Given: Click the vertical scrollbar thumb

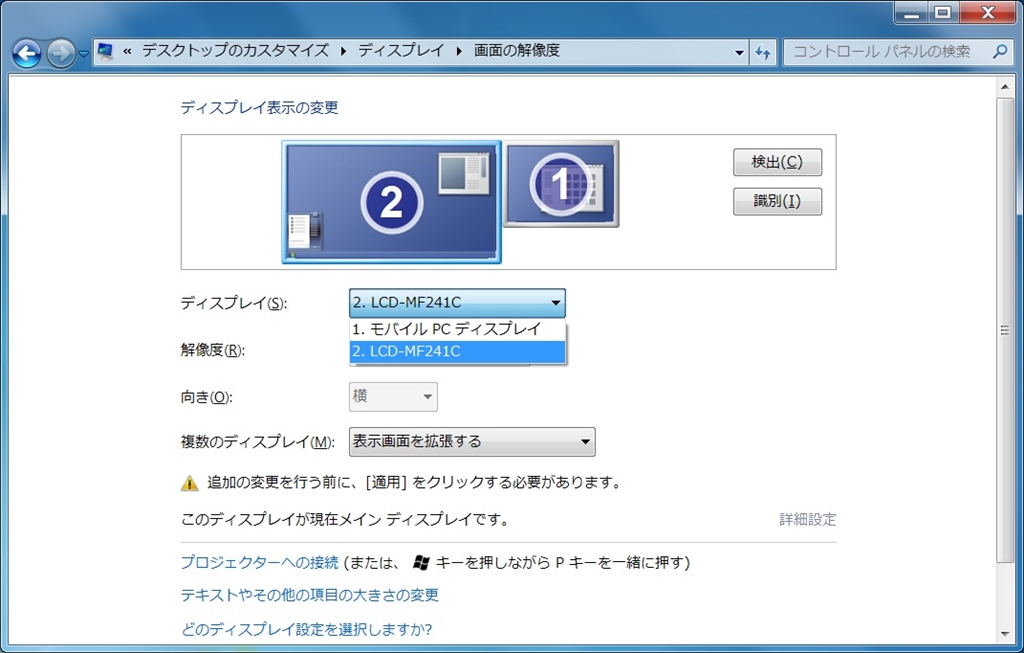Looking at the screenshot, I should [x=1004, y=330].
